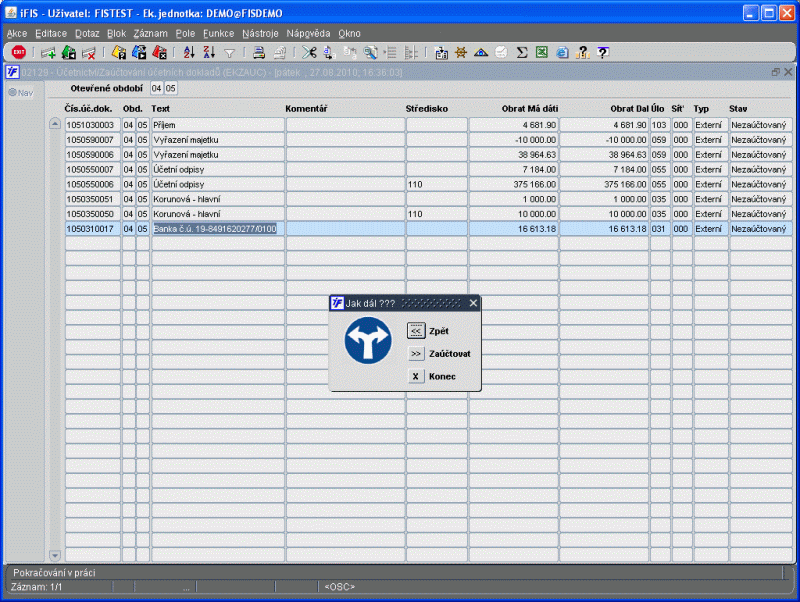Select document row 1051030003 Příjem
The width and height of the screenshot is (800, 602).
click(92, 125)
